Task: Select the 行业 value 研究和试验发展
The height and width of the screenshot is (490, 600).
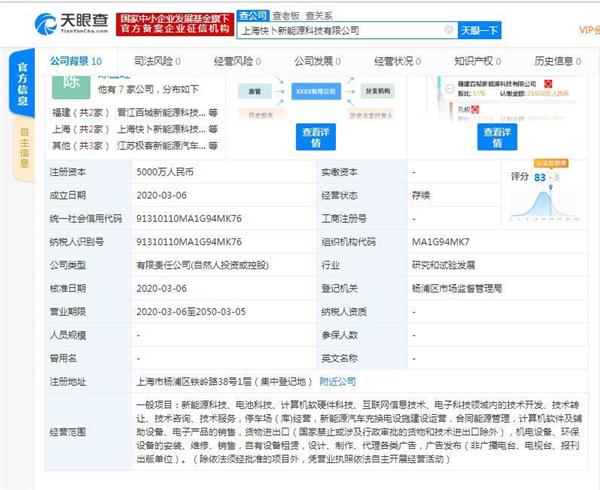Action: (443, 265)
